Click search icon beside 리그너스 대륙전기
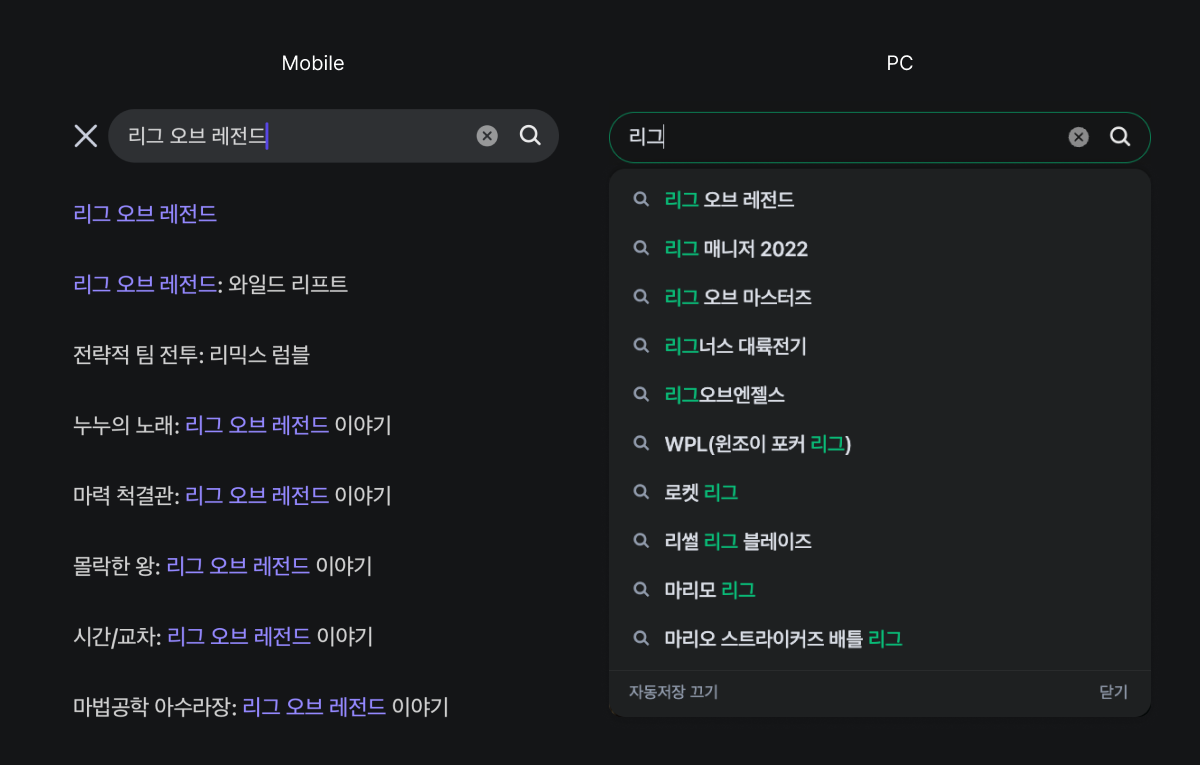1200x765 pixels. [641, 345]
